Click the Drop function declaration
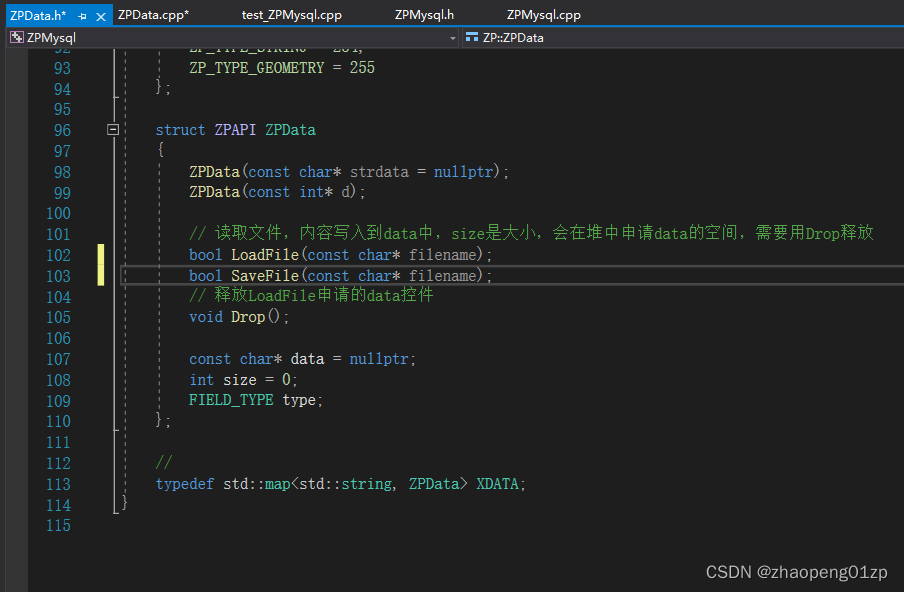Image resolution: width=904 pixels, height=592 pixels. click(x=248, y=317)
